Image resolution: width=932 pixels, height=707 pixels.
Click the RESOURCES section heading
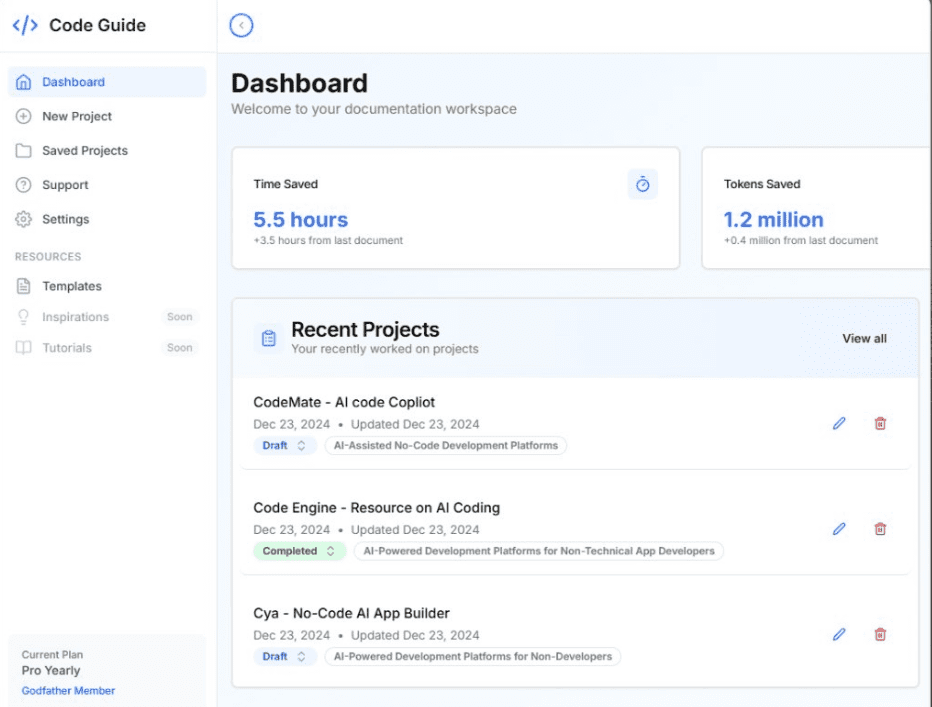tap(48, 257)
